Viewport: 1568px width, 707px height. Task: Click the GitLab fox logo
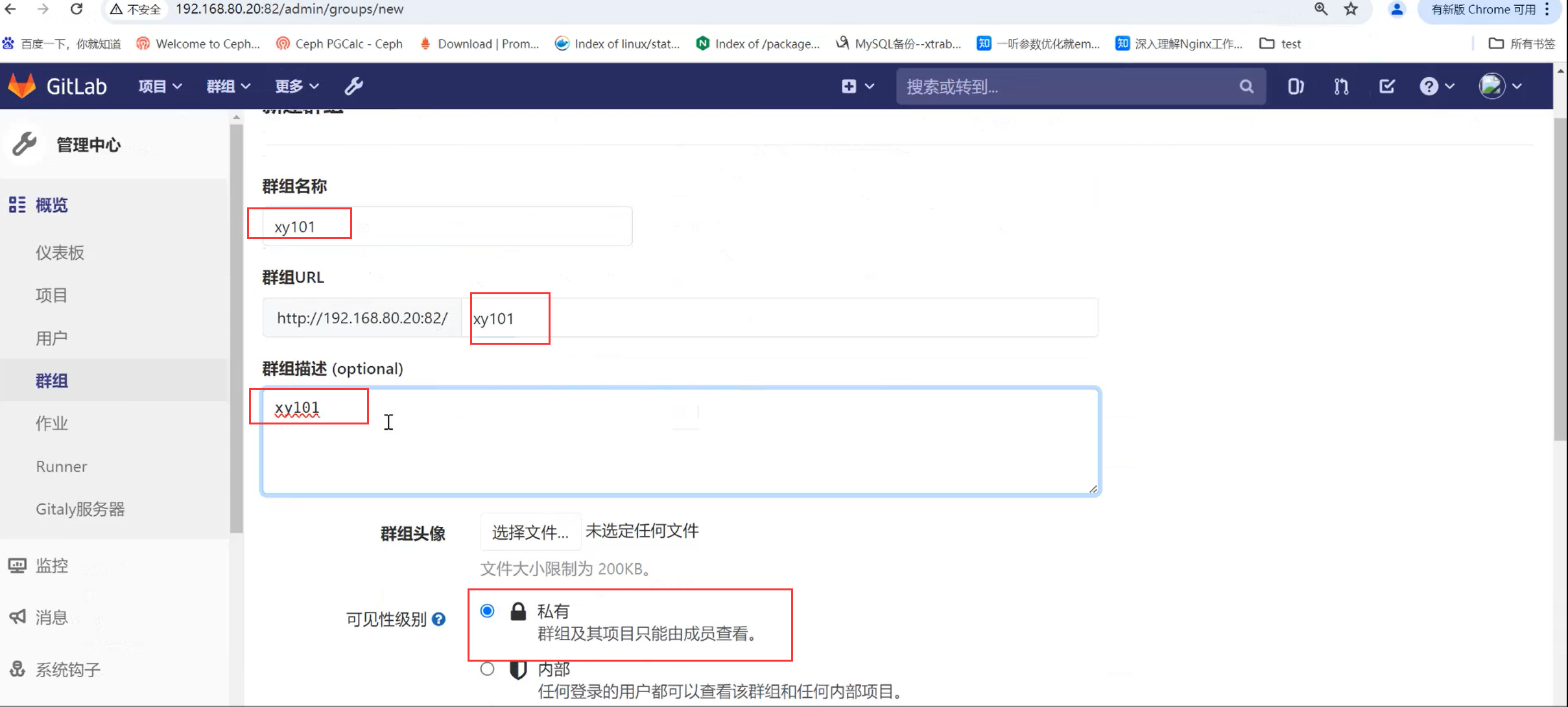click(x=23, y=86)
